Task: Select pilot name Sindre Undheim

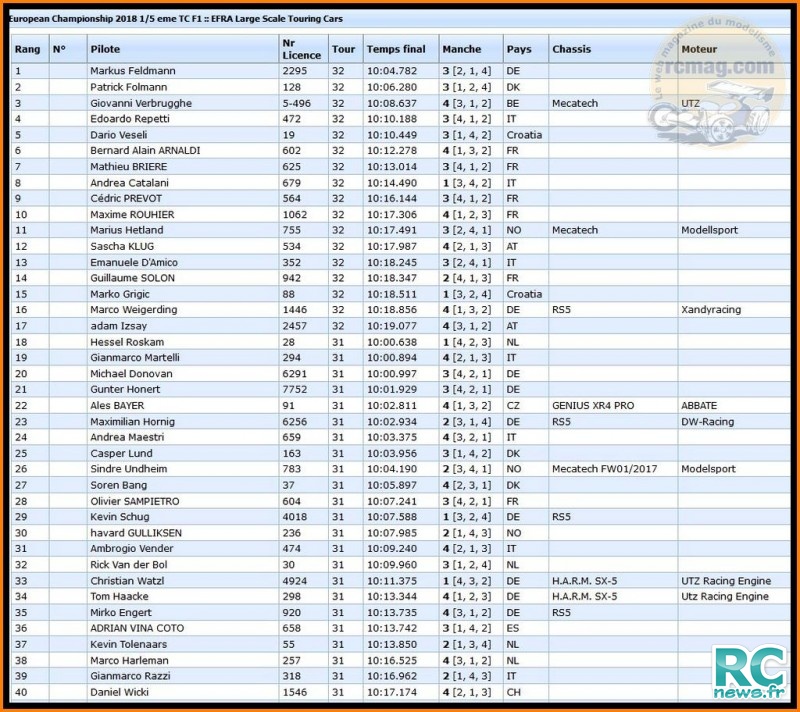Action: point(129,469)
